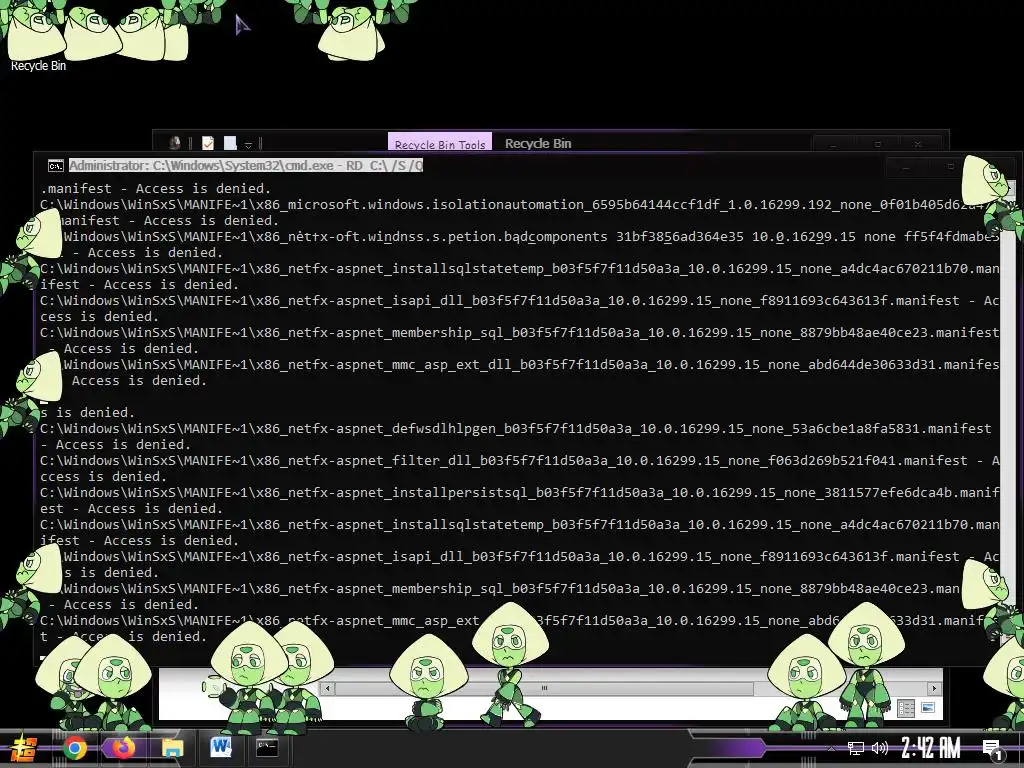1024x768 pixels.
Task: Open the cmd.exe window system menu icon
Action: point(56,165)
